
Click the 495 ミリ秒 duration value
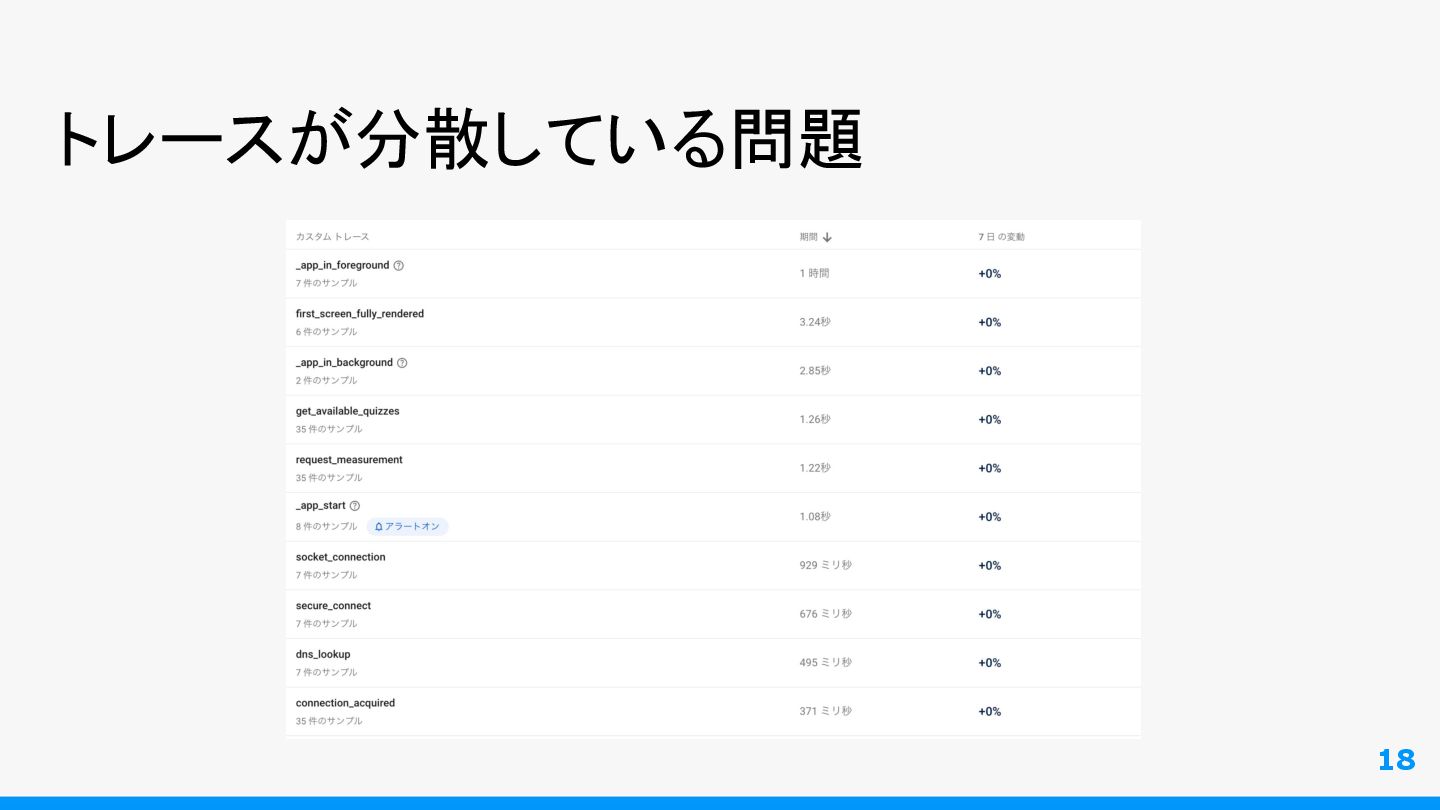[x=825, y=663]
